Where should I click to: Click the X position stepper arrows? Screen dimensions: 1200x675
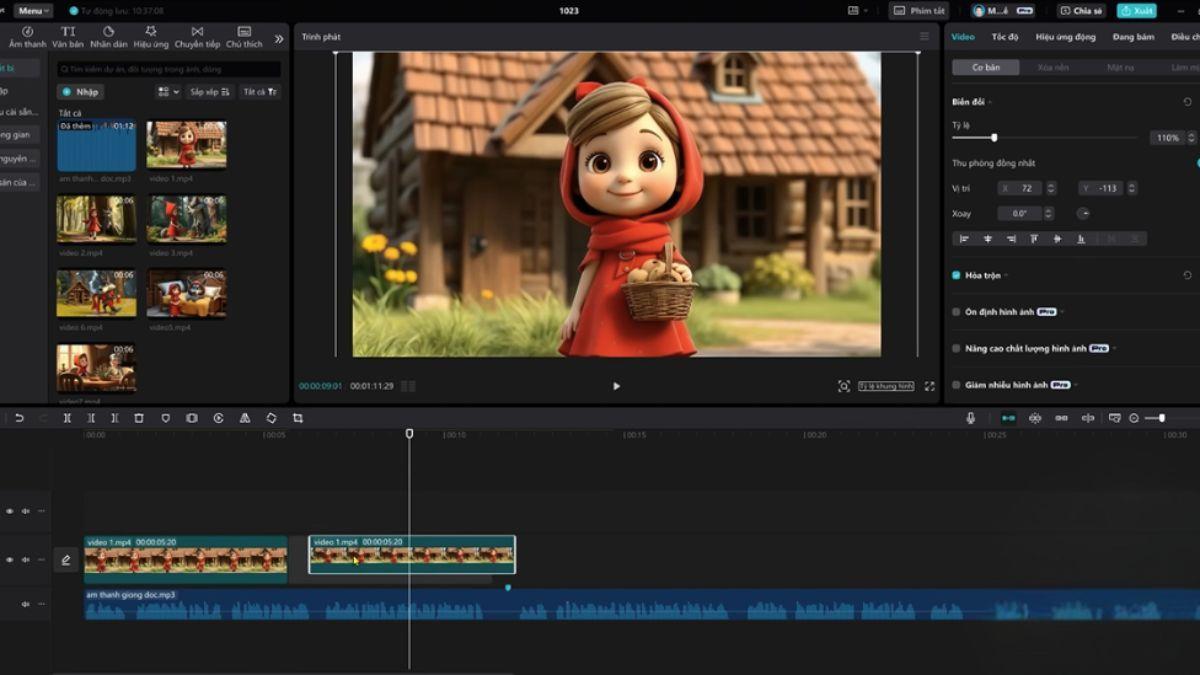point(1049,188)
